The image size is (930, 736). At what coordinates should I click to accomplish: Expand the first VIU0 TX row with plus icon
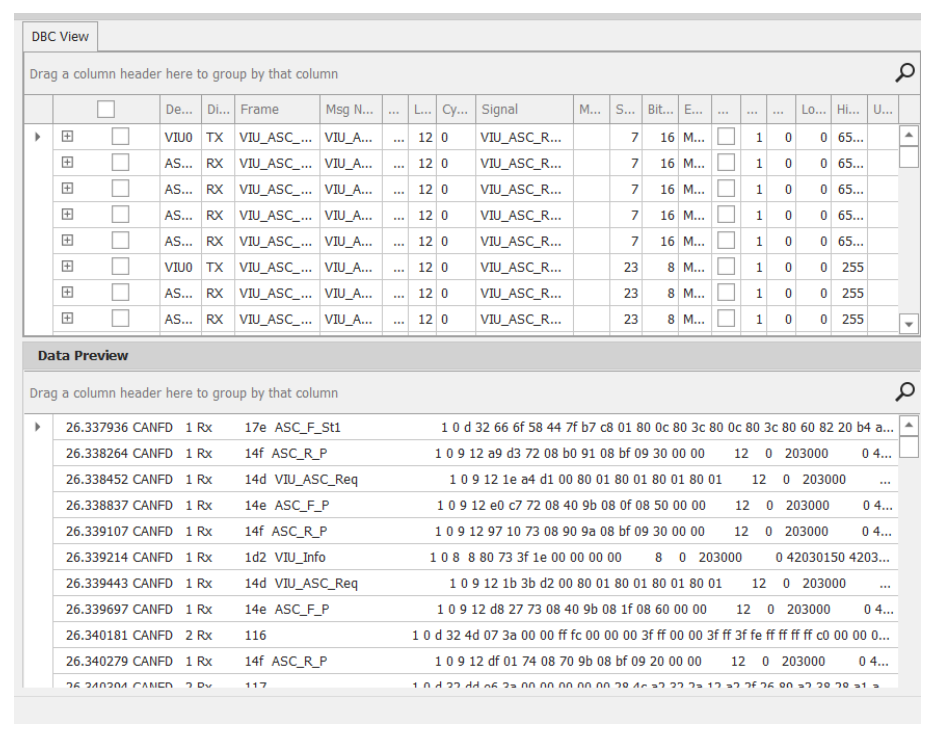tap(68, 136)
